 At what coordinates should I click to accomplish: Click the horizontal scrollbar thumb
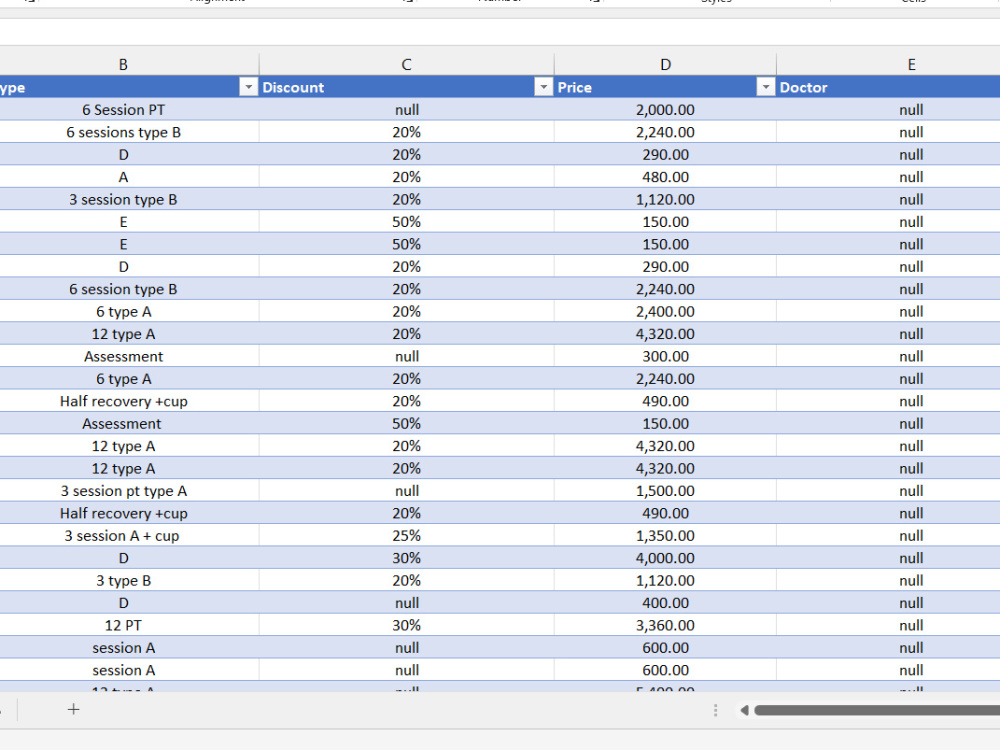[877, 710]
